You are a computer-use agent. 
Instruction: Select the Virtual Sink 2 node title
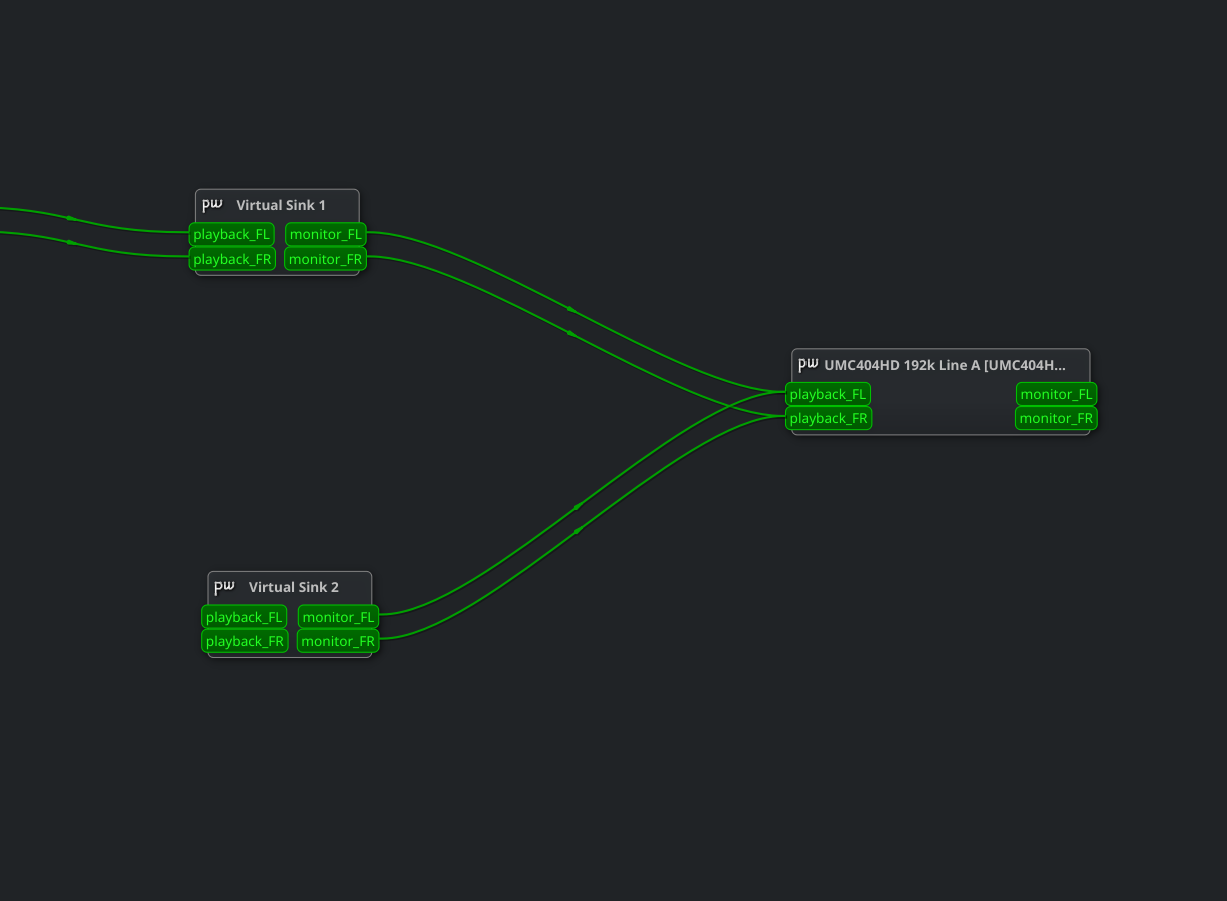point(294,587)
